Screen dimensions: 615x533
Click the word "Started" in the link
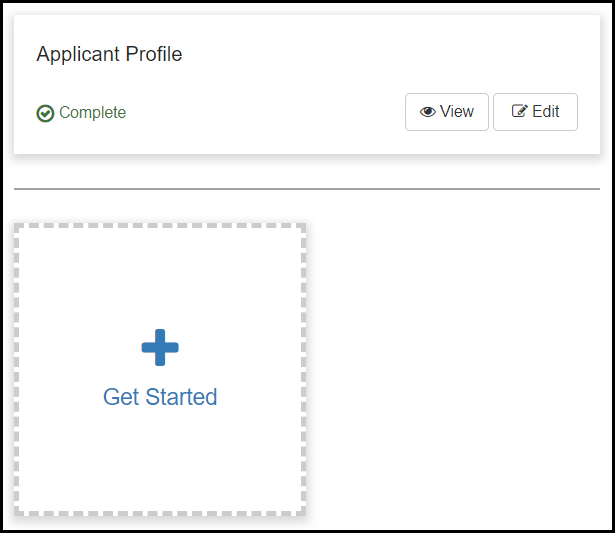(181, 397)
